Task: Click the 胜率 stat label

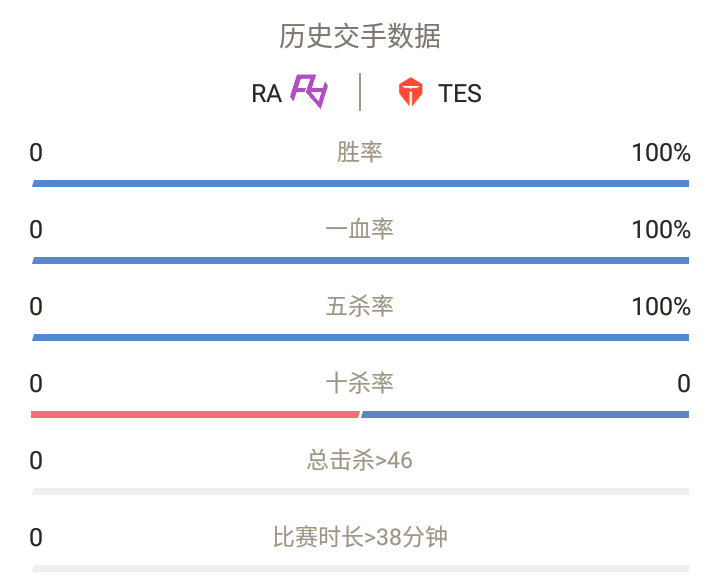Action: 360,152
